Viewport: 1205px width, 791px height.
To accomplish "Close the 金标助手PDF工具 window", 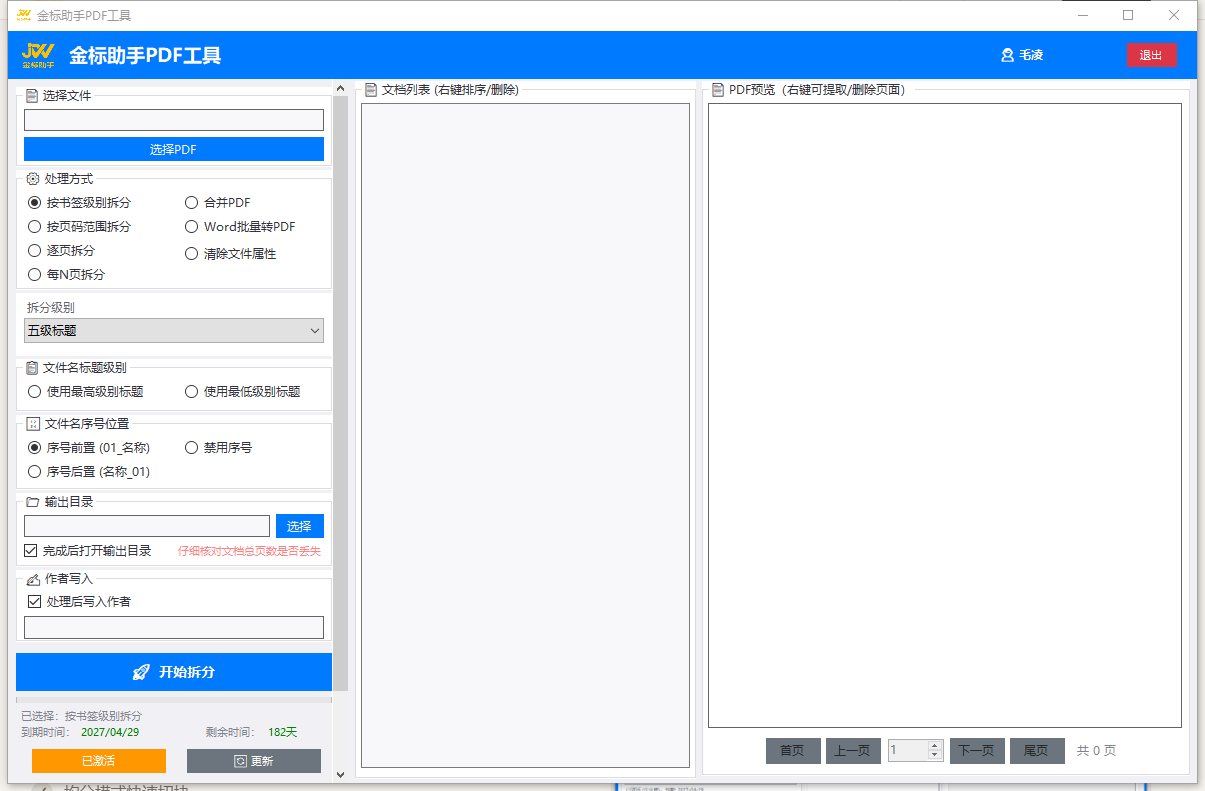I will click(1174, 15).
